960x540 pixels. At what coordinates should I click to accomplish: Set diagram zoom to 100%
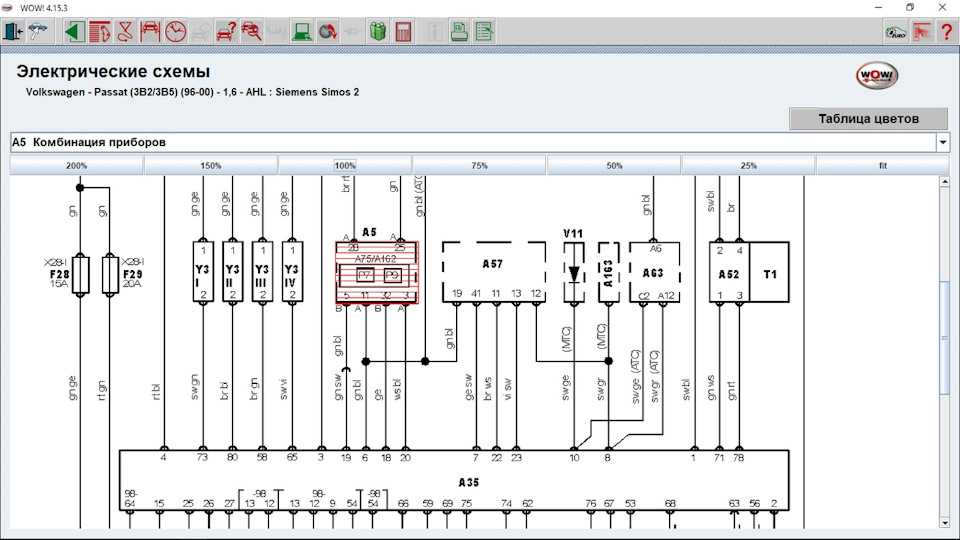[345, 165]
